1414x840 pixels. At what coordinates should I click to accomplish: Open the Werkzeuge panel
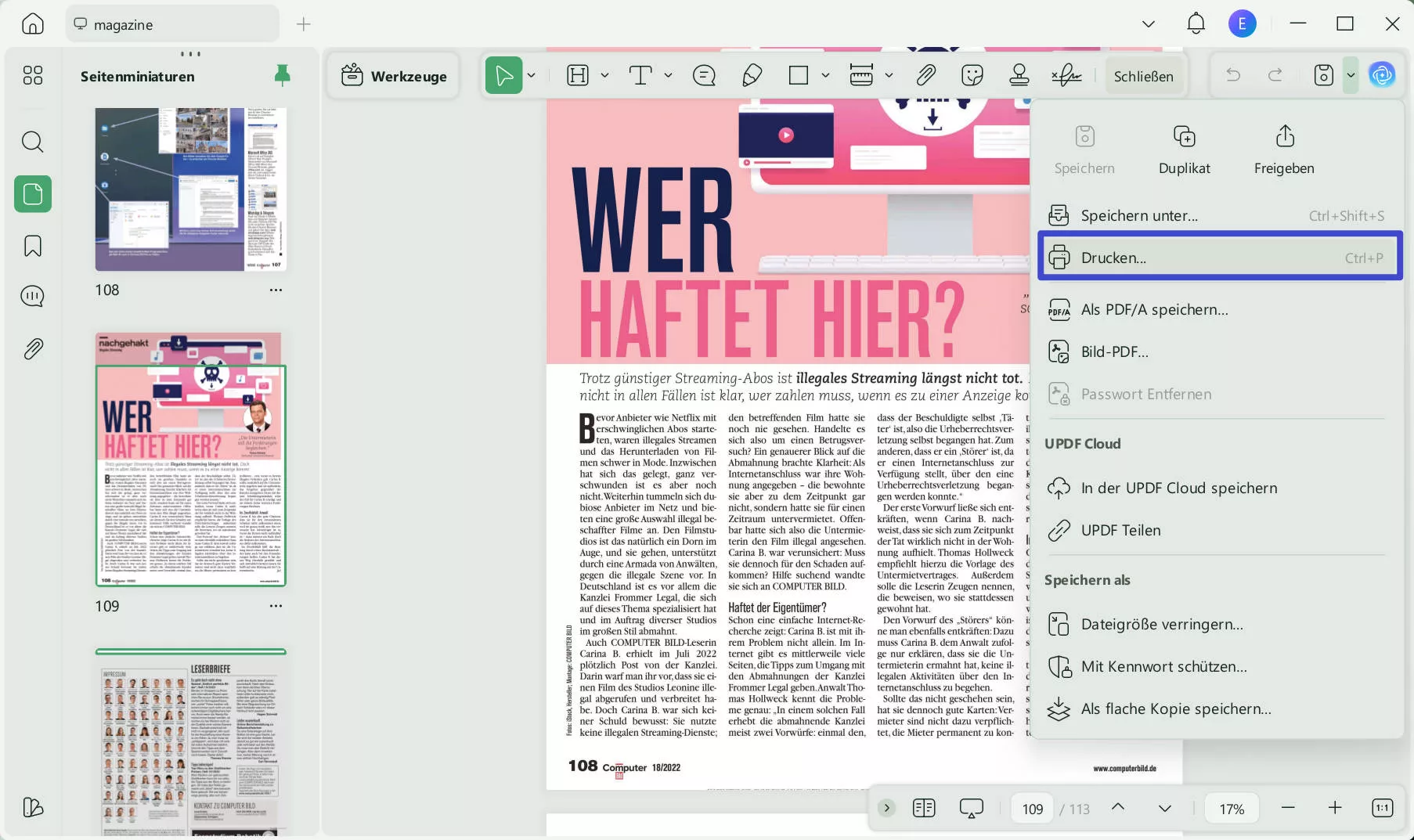tap(392, 75)
